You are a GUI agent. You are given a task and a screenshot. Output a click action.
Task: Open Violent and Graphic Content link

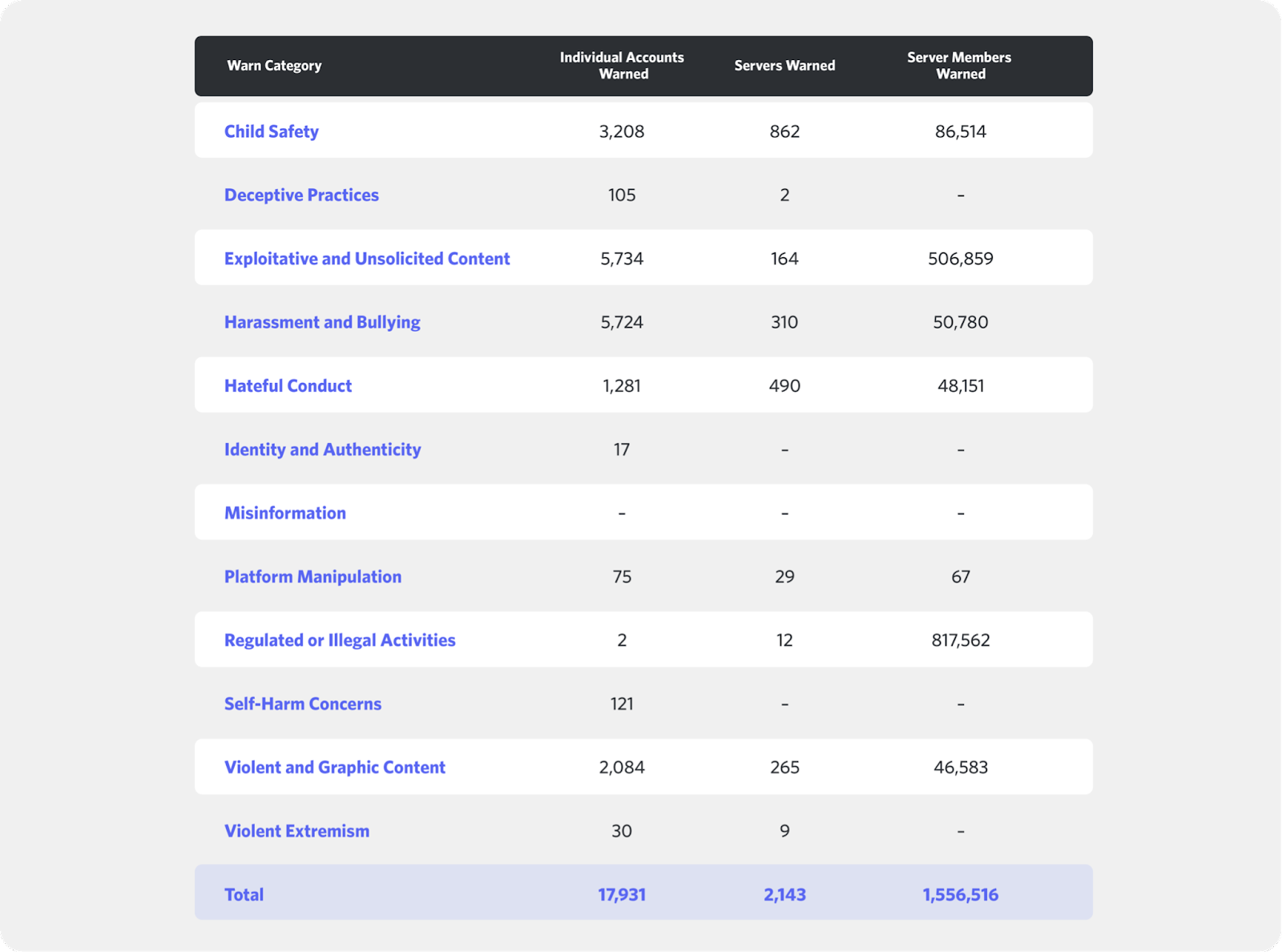point(335,768)
